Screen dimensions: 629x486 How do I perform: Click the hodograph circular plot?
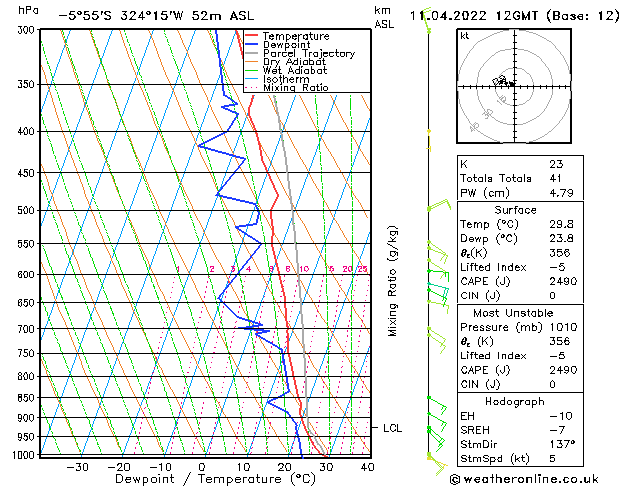[514, 86]
